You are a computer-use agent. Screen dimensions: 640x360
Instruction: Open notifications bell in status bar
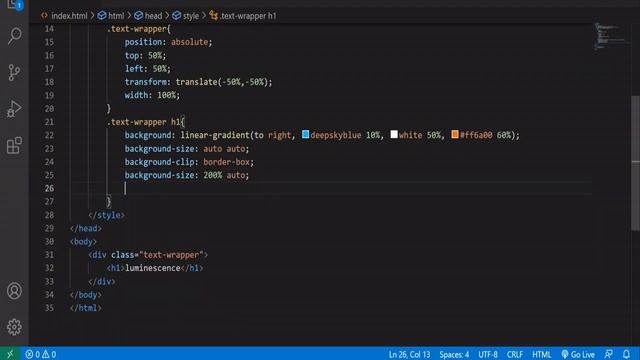[627, 354]
